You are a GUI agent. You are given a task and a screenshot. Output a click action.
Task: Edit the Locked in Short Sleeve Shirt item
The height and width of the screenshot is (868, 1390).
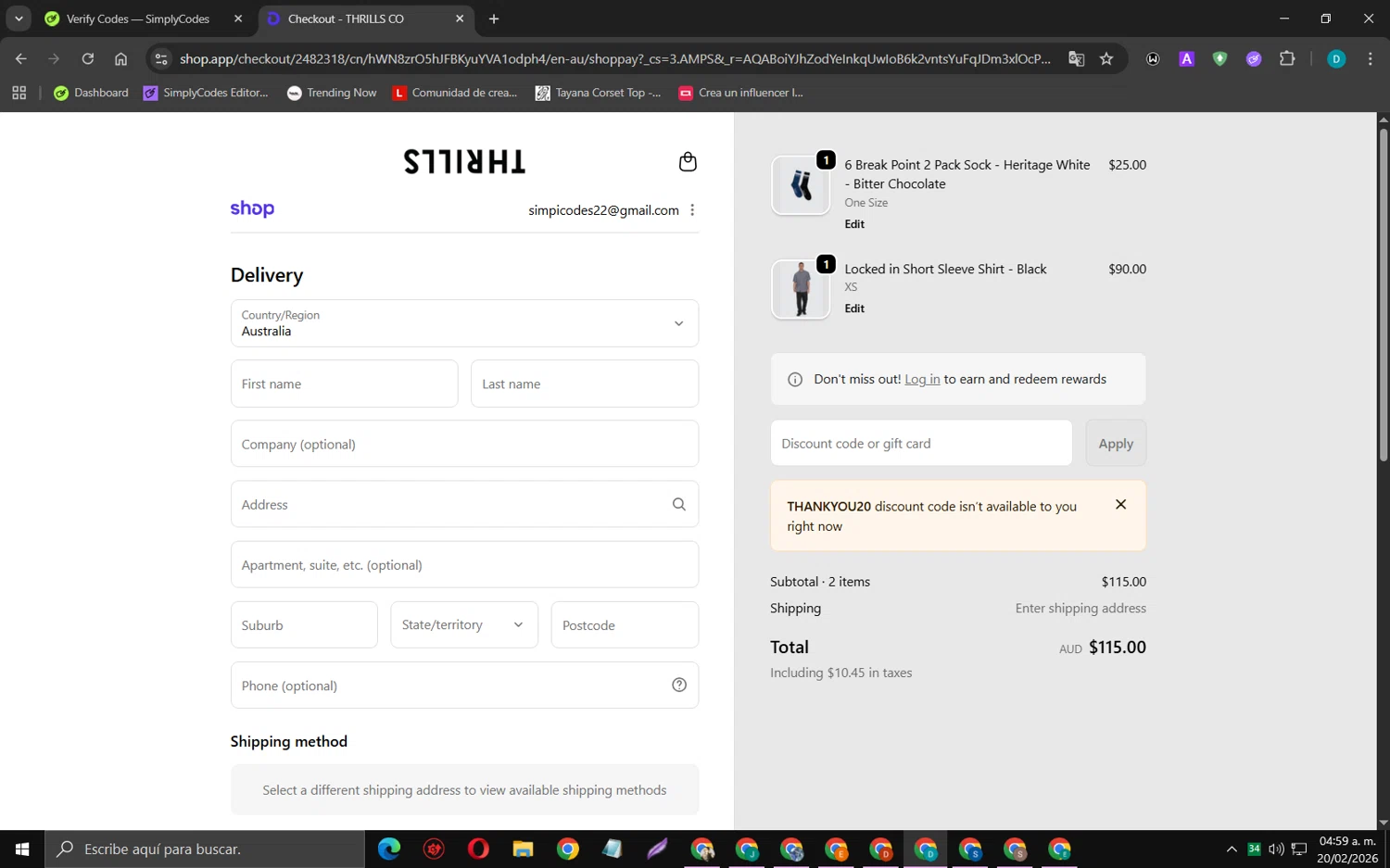854,308
